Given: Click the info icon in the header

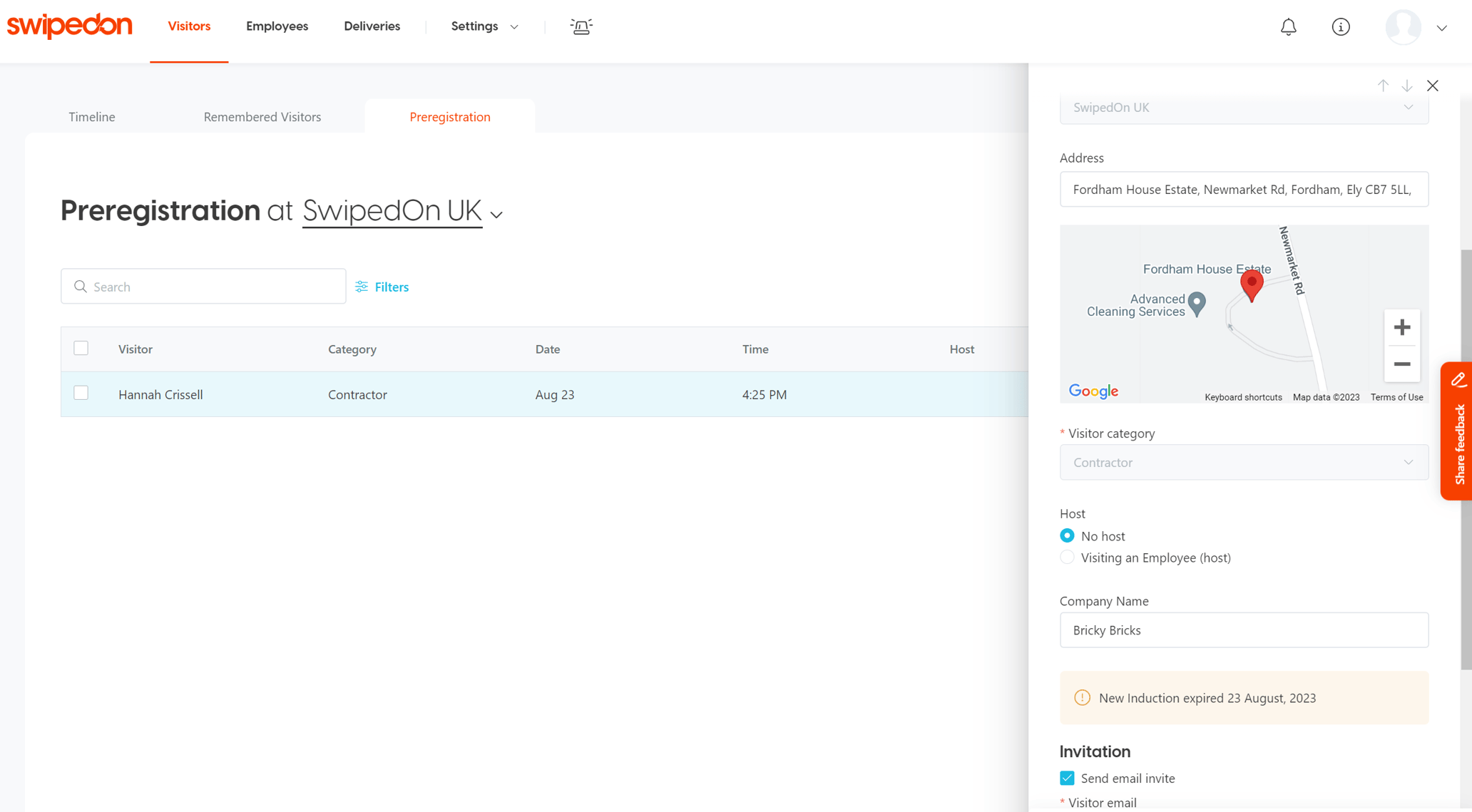Looking at the screenshot, I should point(1341,26).
